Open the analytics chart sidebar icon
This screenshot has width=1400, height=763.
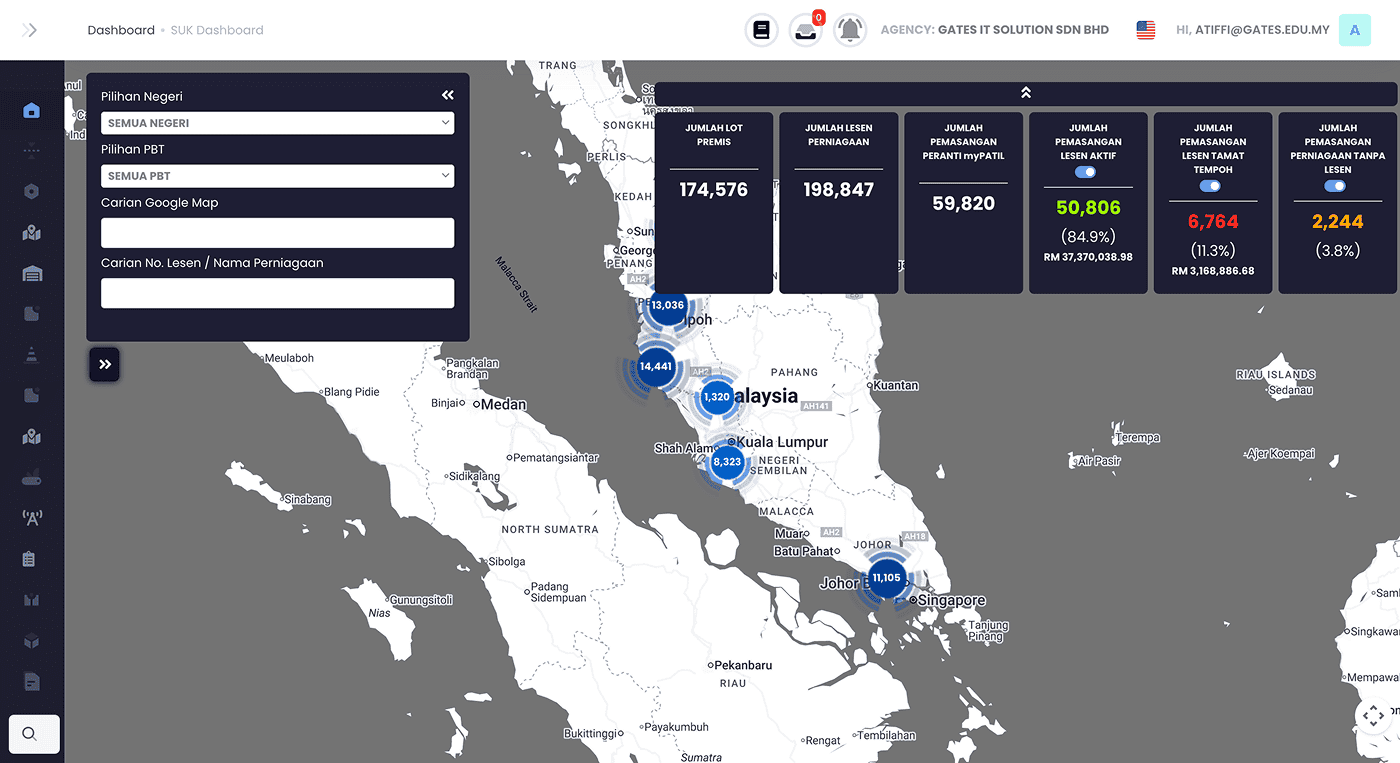point(31,599)
